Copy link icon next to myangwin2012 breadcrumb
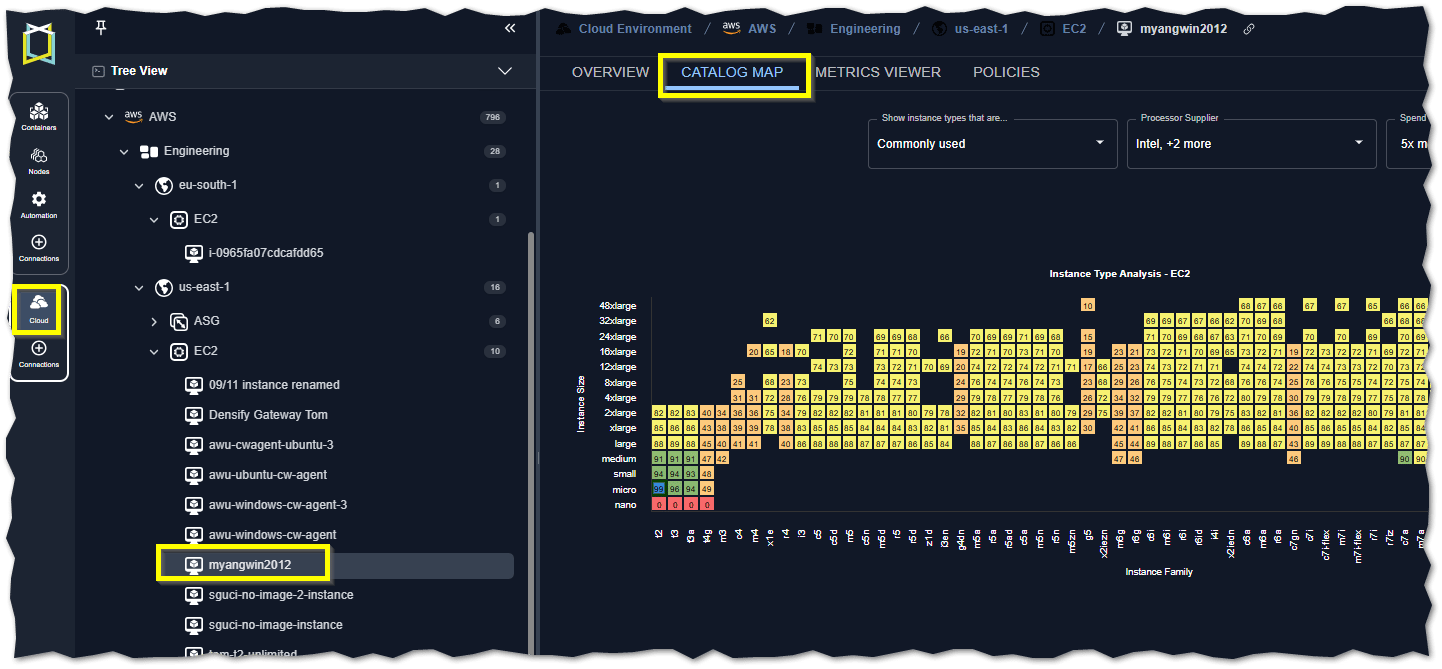The width and height of the screenshot is (1442, 669). coord(1248,29)
